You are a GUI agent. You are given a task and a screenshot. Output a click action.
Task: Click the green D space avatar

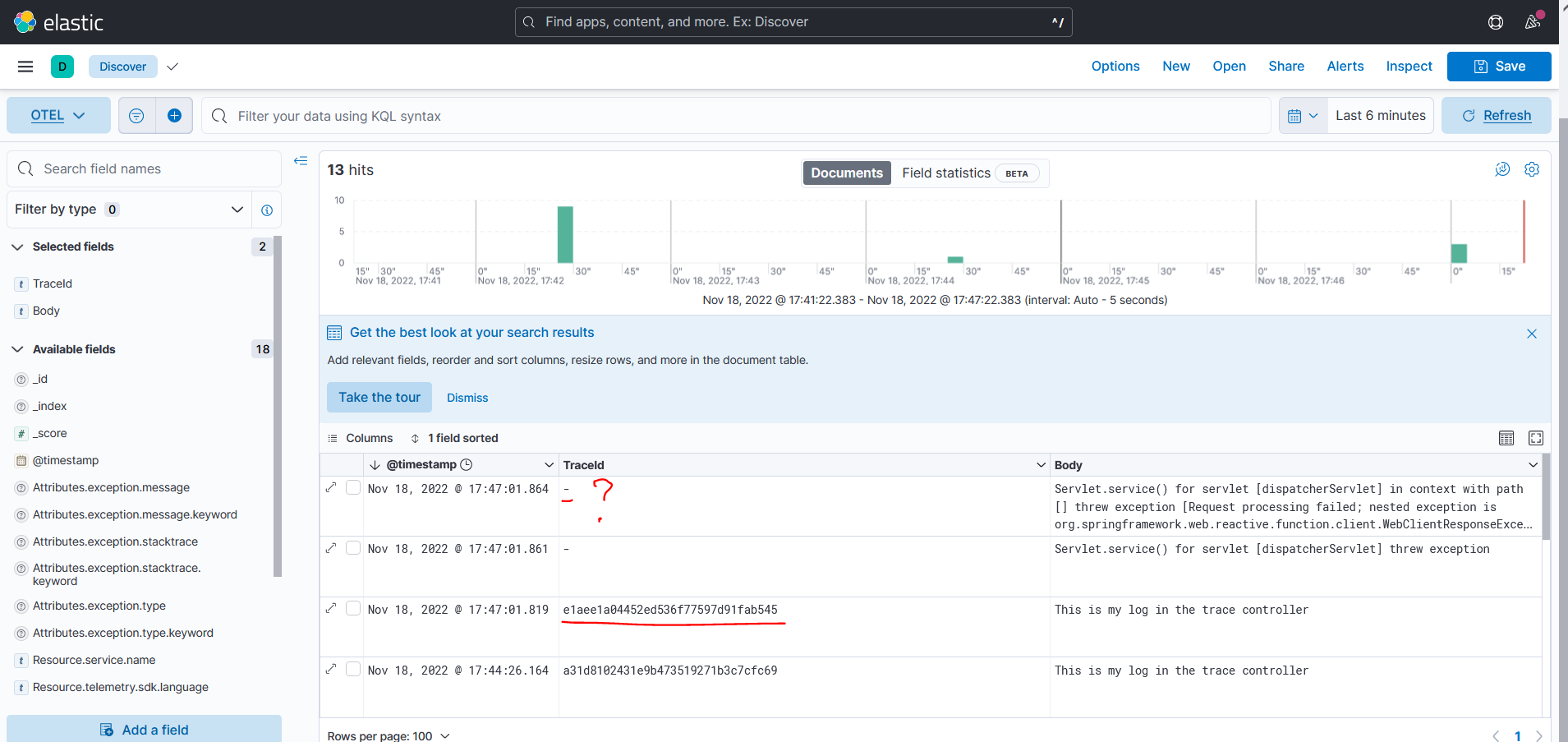62,67
